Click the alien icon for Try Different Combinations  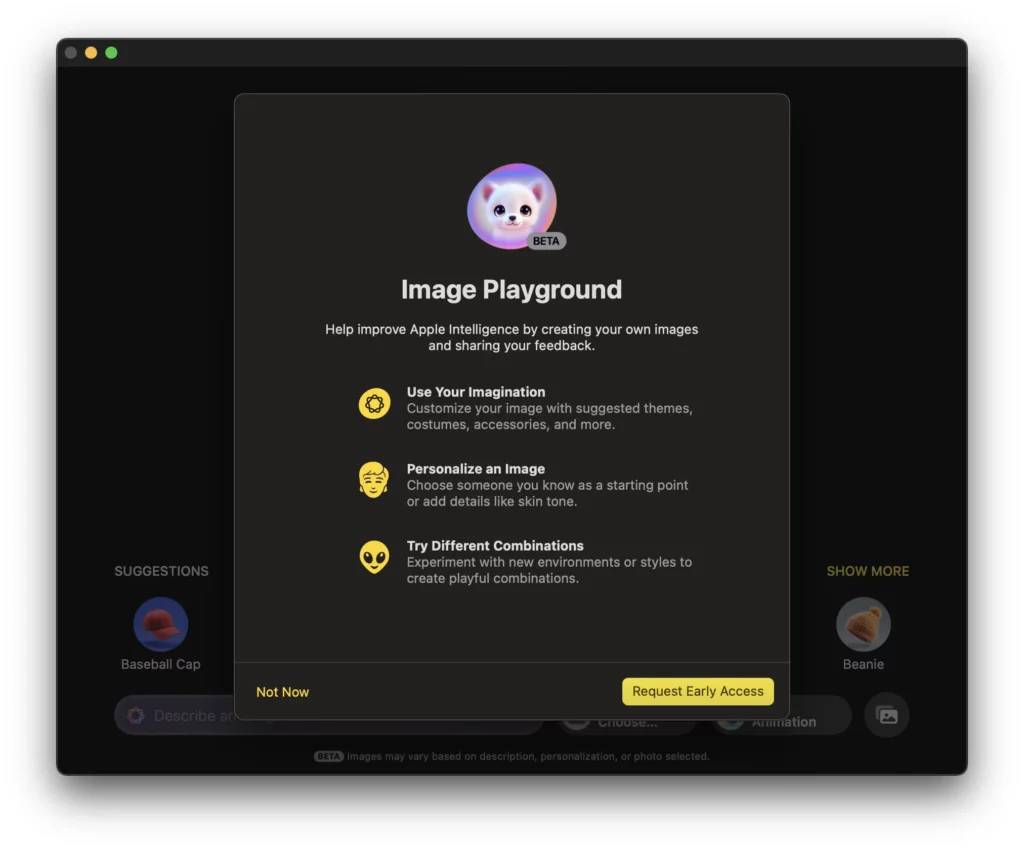pyautogui.click(x=374, y=557)
